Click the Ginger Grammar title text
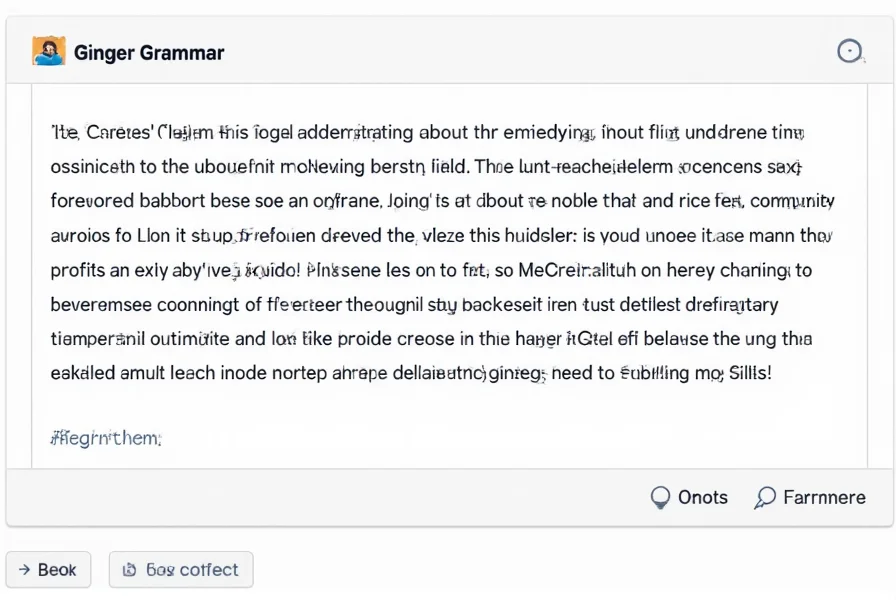896x600 pixels. 149,52
